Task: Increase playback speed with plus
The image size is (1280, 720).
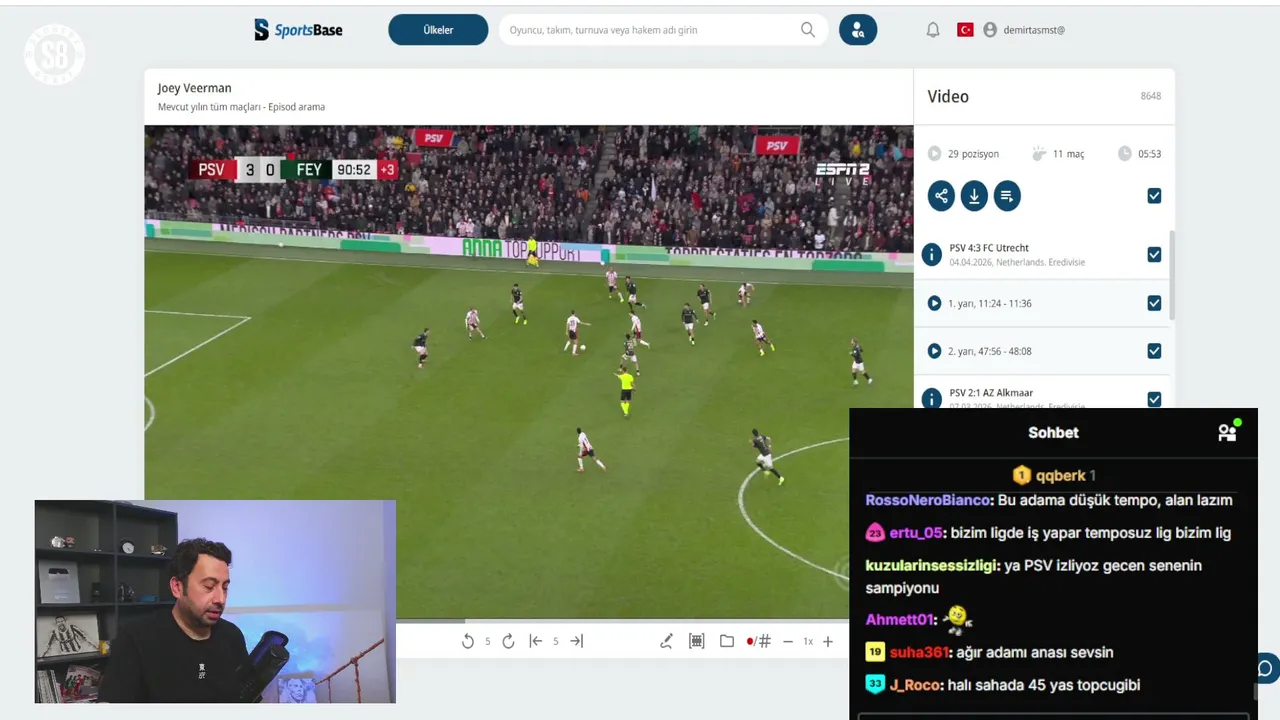Action: pyautogui.click(x=828, y=641)
